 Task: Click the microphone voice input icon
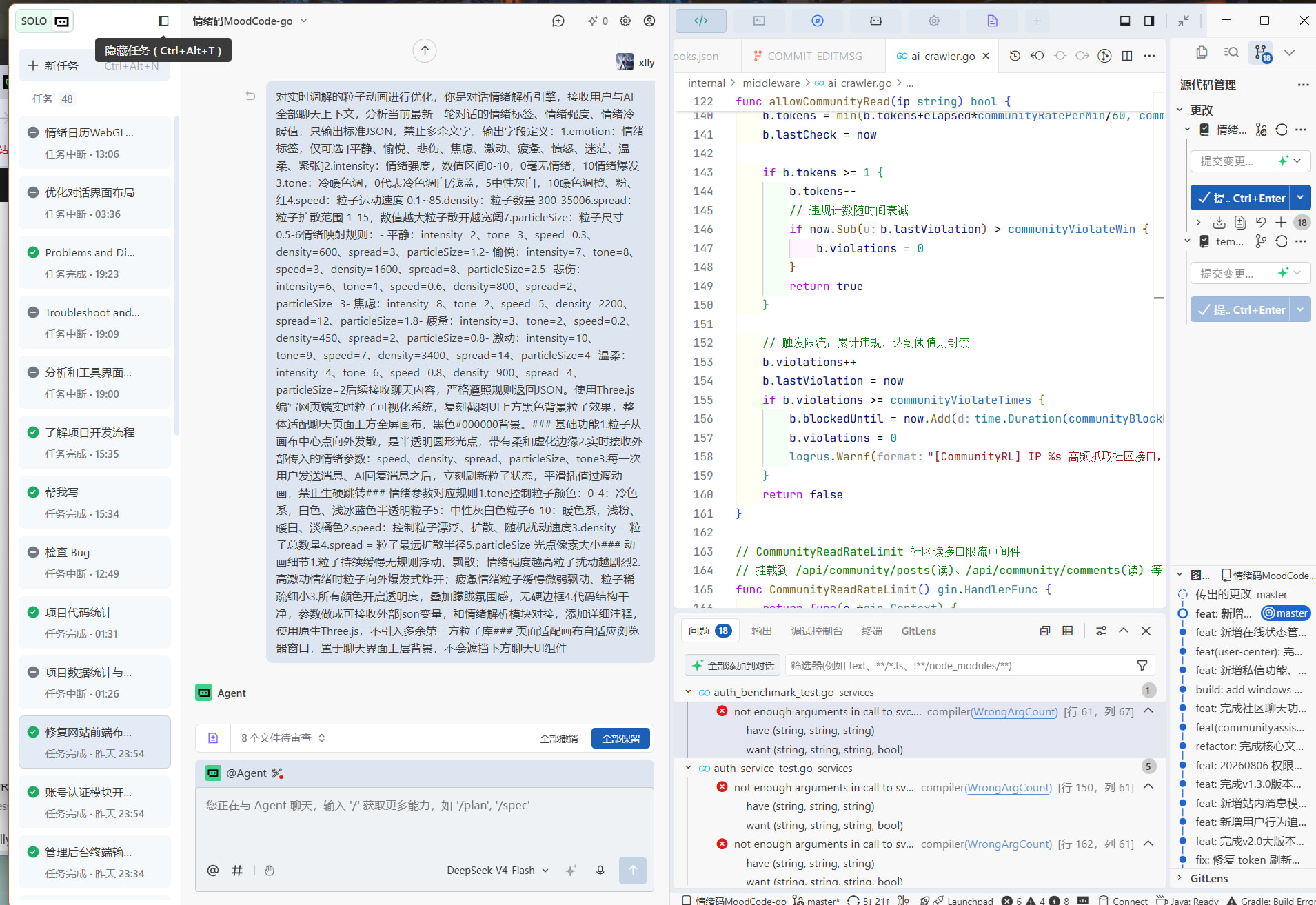point(600,870)
